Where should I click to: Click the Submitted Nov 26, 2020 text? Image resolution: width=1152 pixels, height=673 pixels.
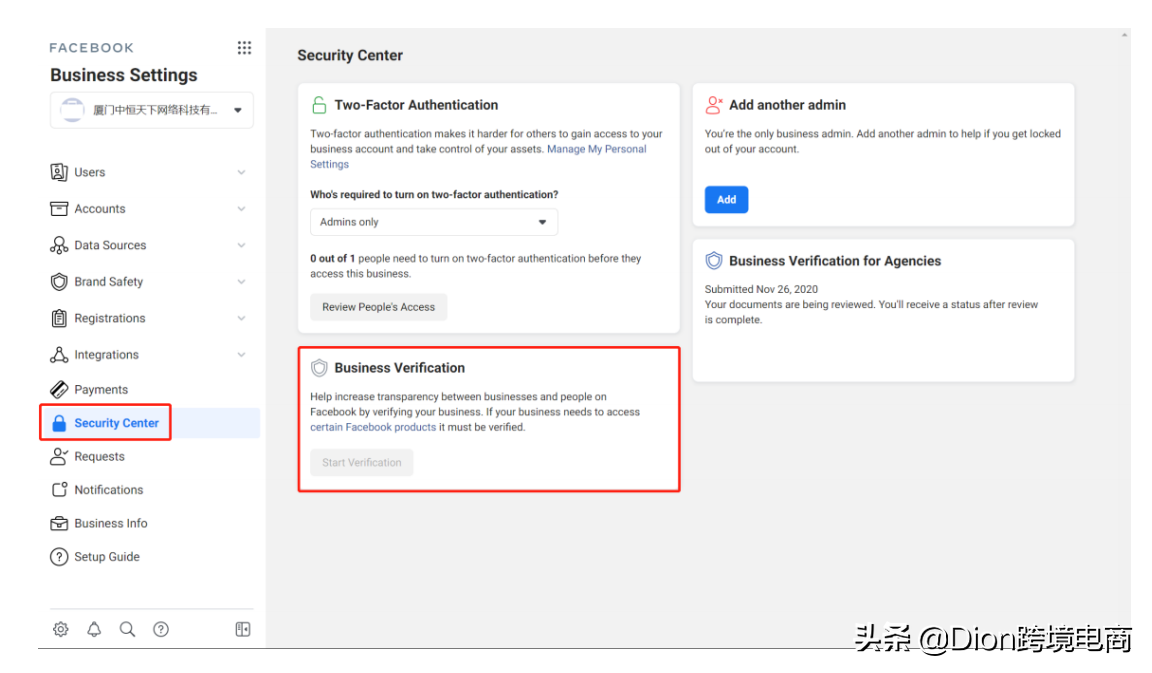[x=761, y=289]
